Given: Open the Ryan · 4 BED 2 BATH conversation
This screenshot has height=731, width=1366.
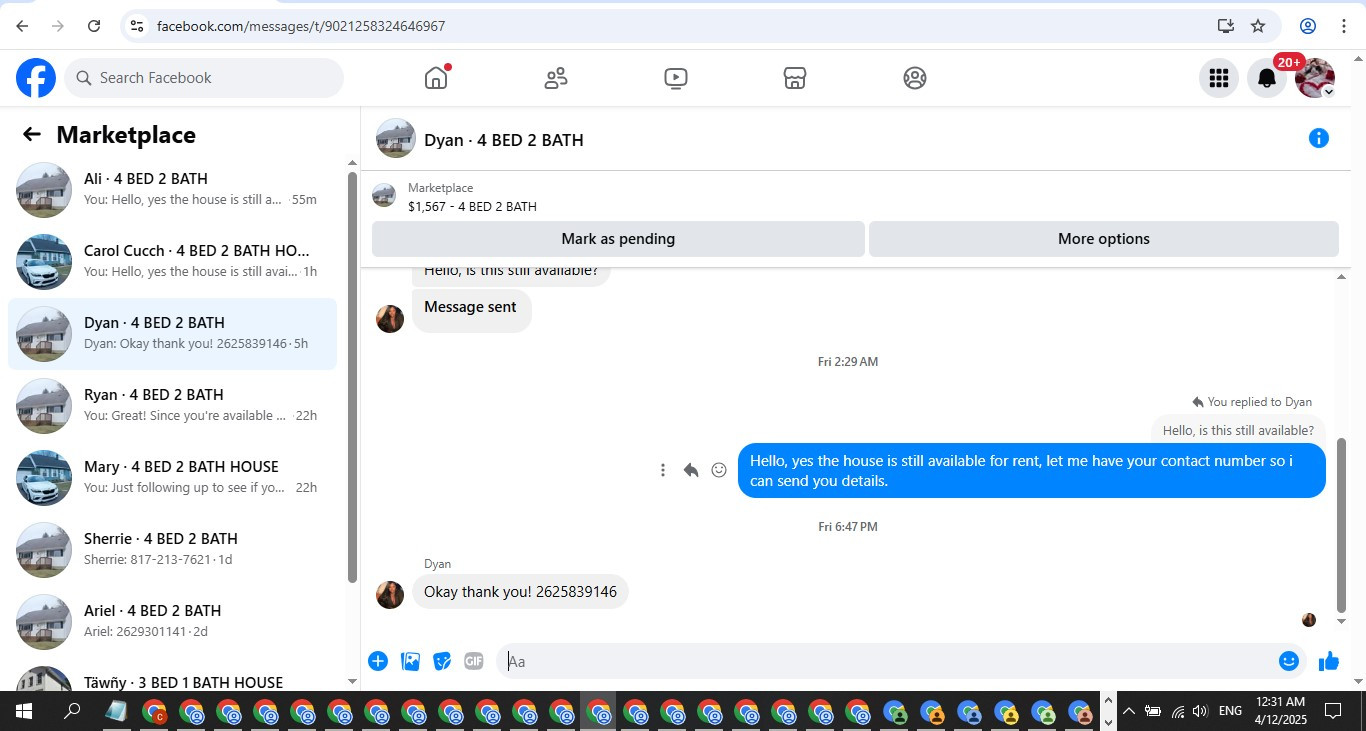Looking at the screenshot, I should point(172,405).
